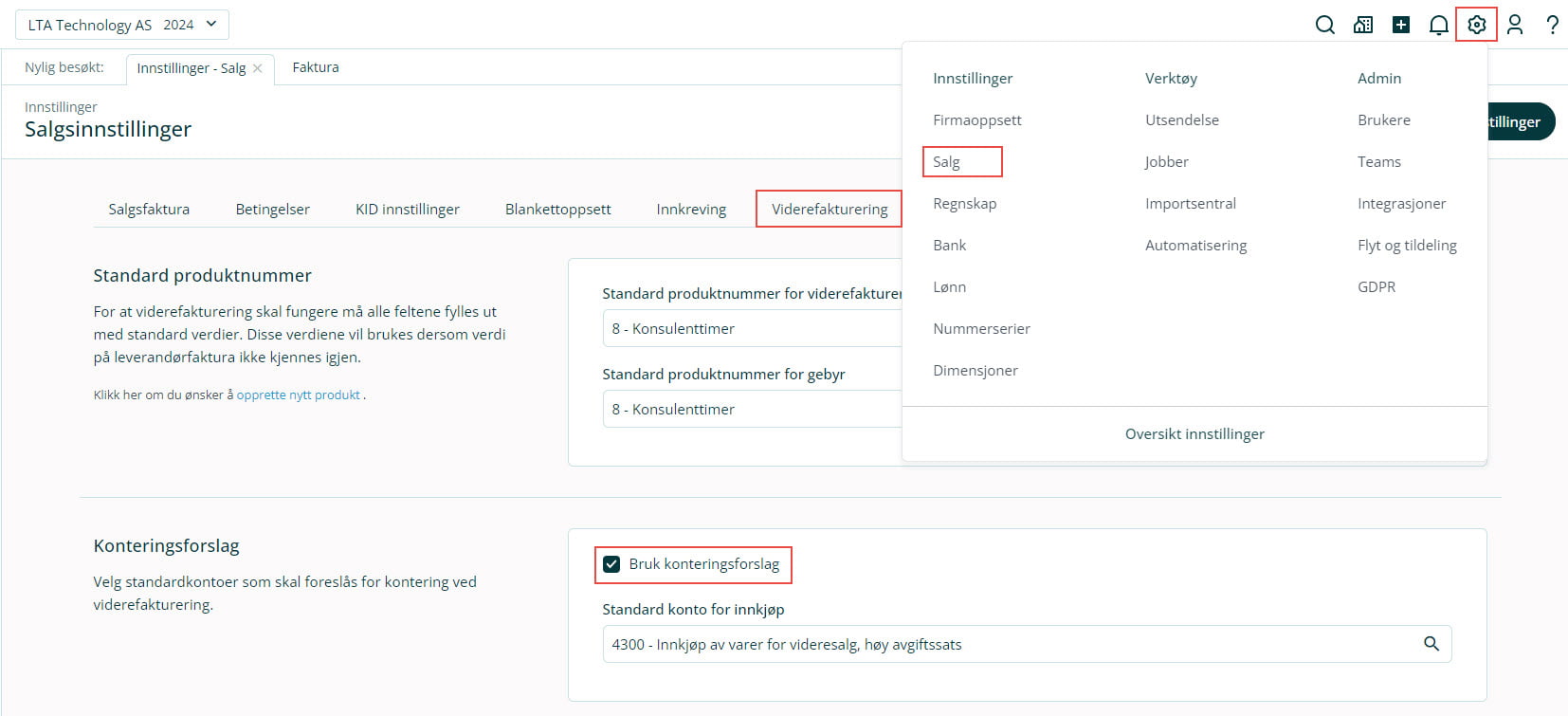Click the opprette nytt produkt link
The width and height of the screenshot is (1568, 716).
298,395
